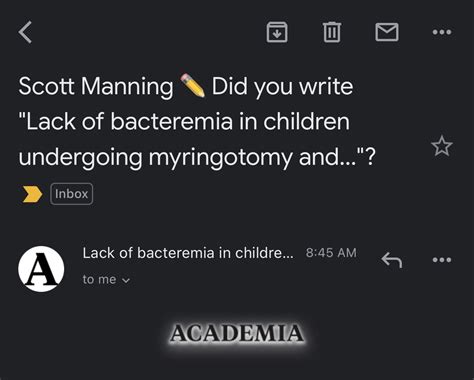The height and width of the screenshot is (380, 474).
Task: Go back using the left arrow
Action: (25, 32)
